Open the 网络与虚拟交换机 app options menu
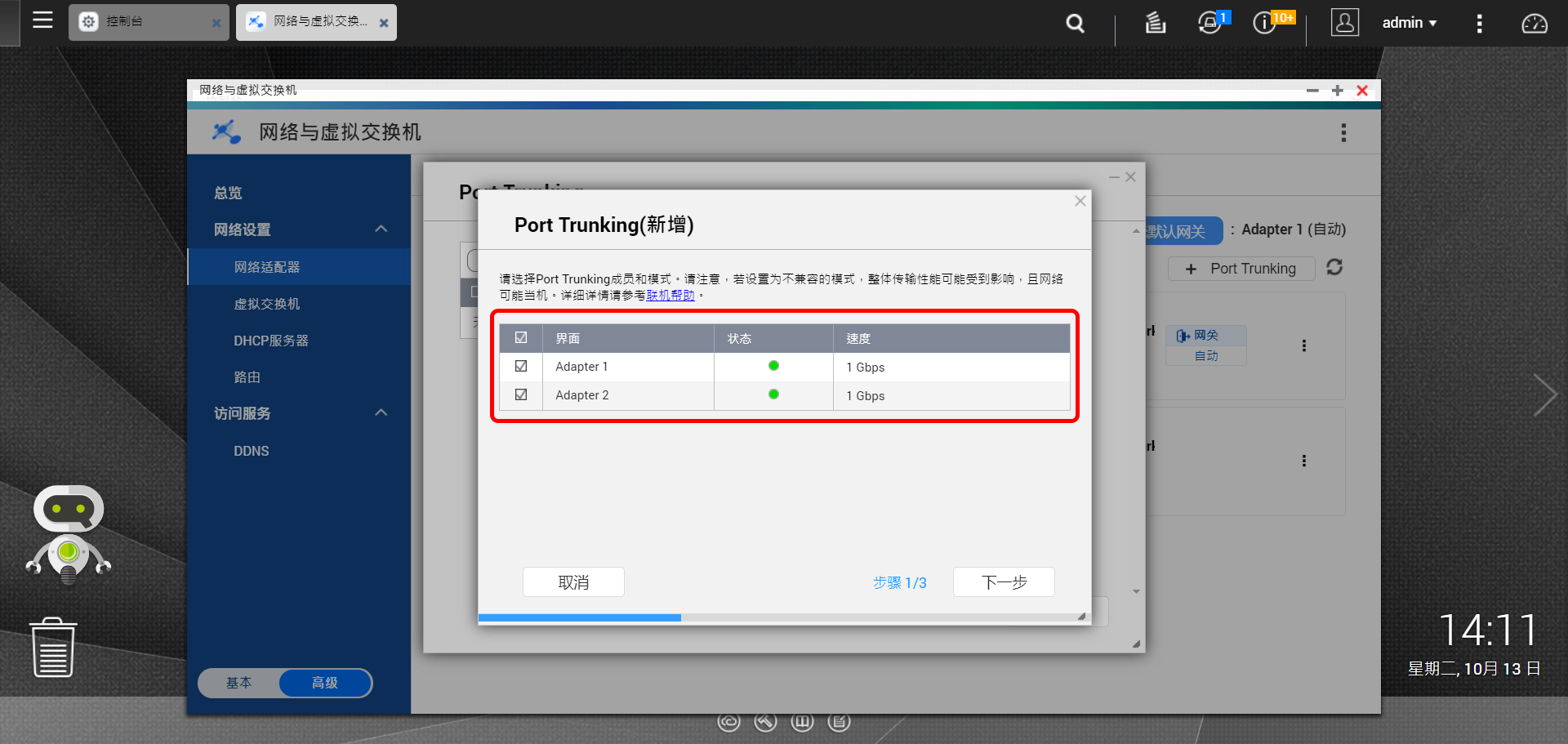The width and height of the screenshot is (1568, 744). [1343, 133]
